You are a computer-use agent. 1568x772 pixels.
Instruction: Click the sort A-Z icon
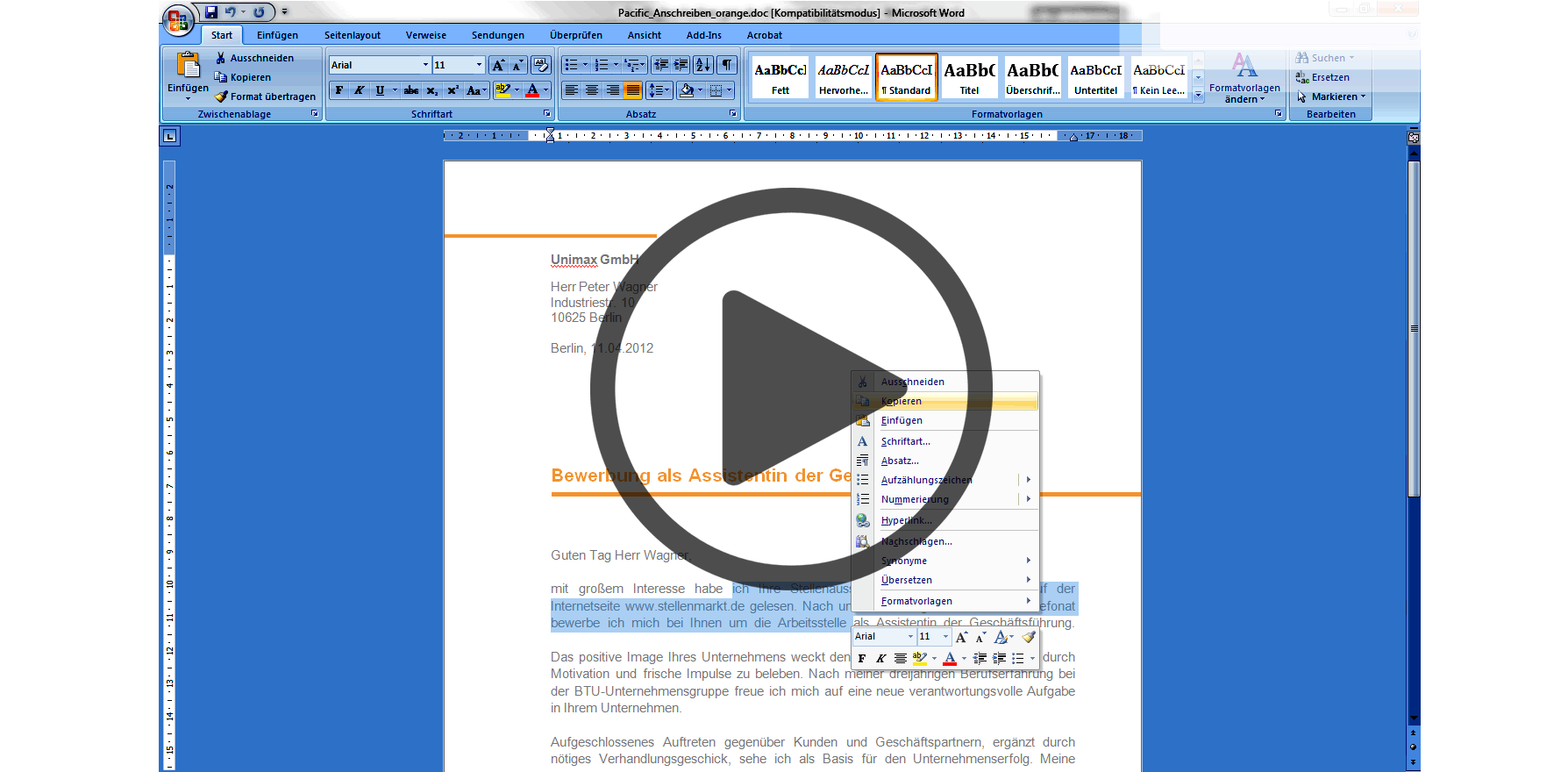[702, 65]
